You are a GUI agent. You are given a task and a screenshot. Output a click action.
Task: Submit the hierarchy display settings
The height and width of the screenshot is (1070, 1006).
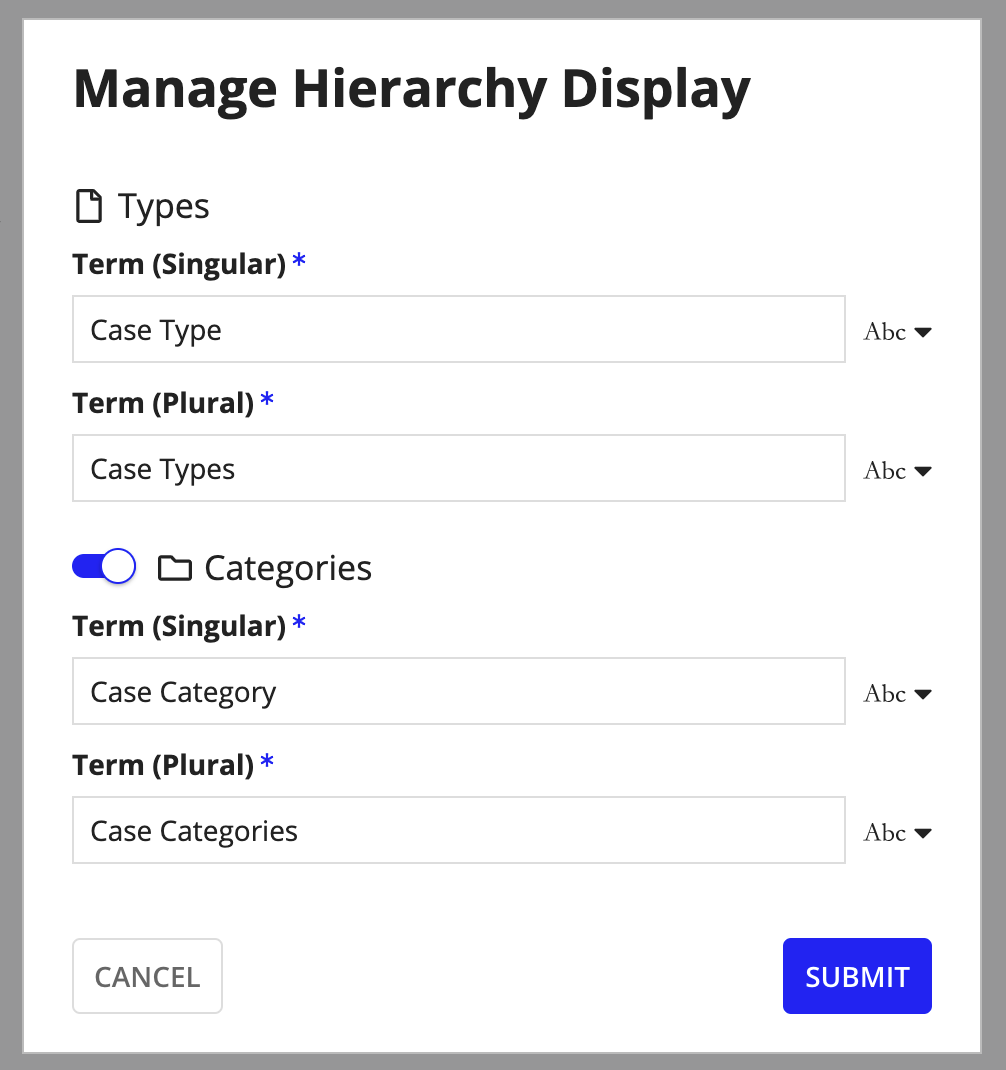[857, 976]
